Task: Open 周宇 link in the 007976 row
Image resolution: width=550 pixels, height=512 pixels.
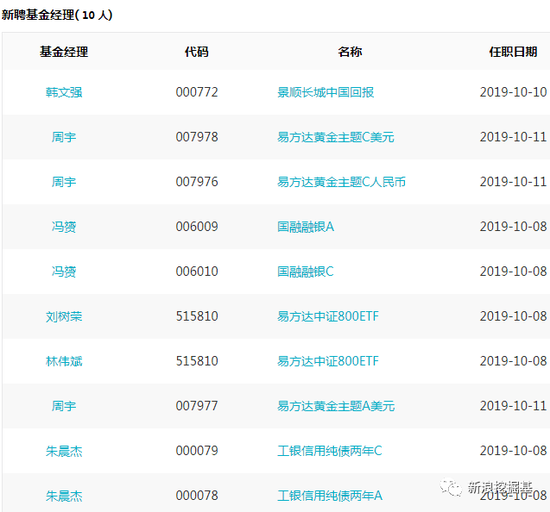Action: tap(64, 182)
